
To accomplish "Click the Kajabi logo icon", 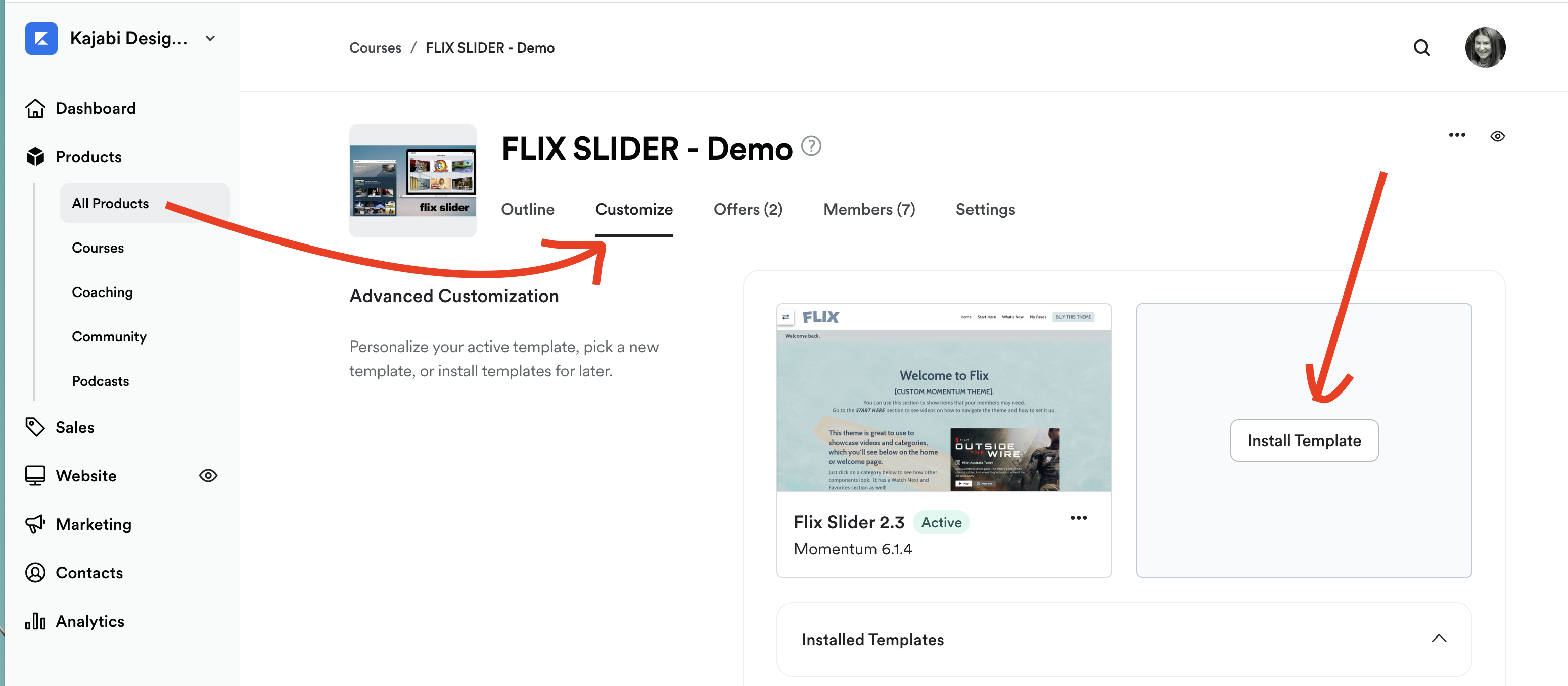I will click(x=41, y=39).
